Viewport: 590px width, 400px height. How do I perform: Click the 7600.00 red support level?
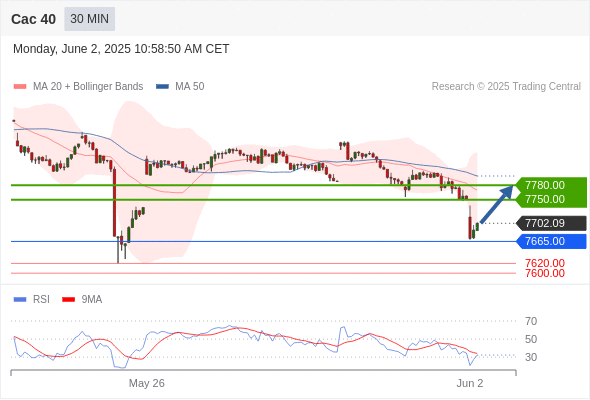coord(545,273)
